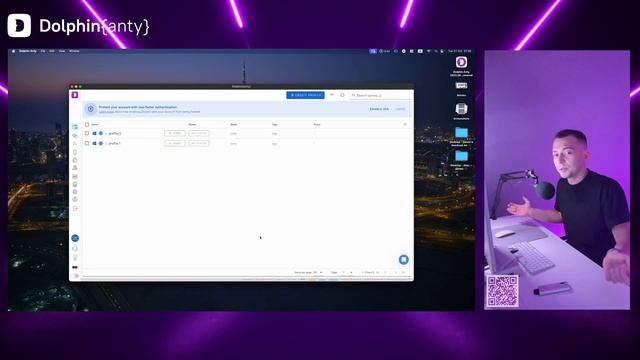Screen dimensions: 640x360
Task: Click the Windows OS icon of profile 2
Action: click(94, 133)
